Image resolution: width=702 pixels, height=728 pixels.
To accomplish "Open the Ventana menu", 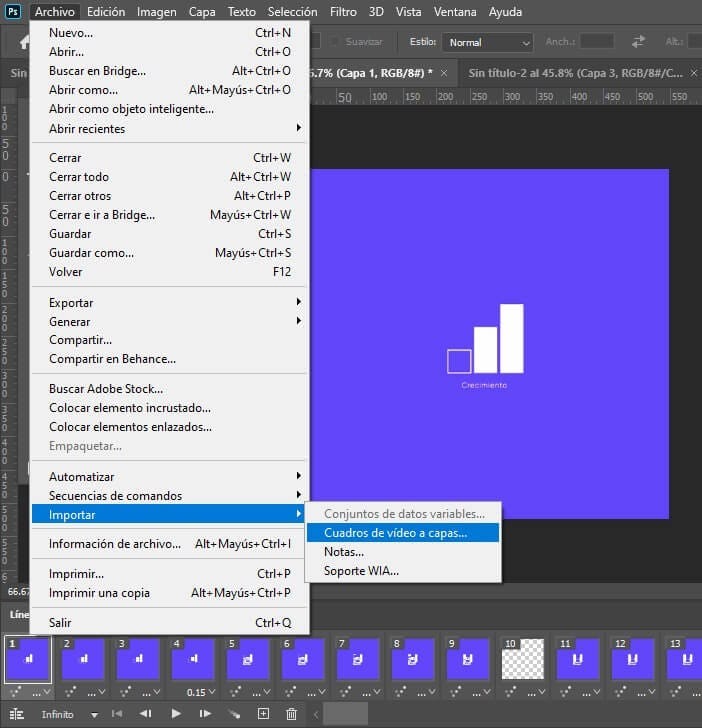I will [x=455, y=12].
